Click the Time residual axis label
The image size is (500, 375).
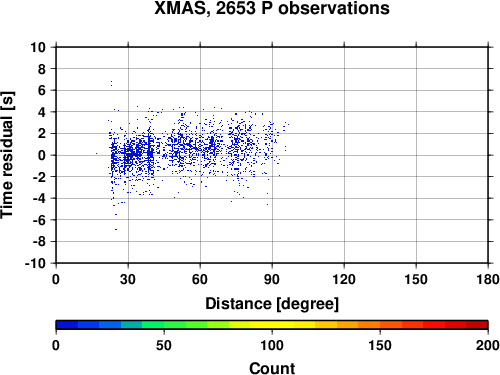tap(7, 155)
